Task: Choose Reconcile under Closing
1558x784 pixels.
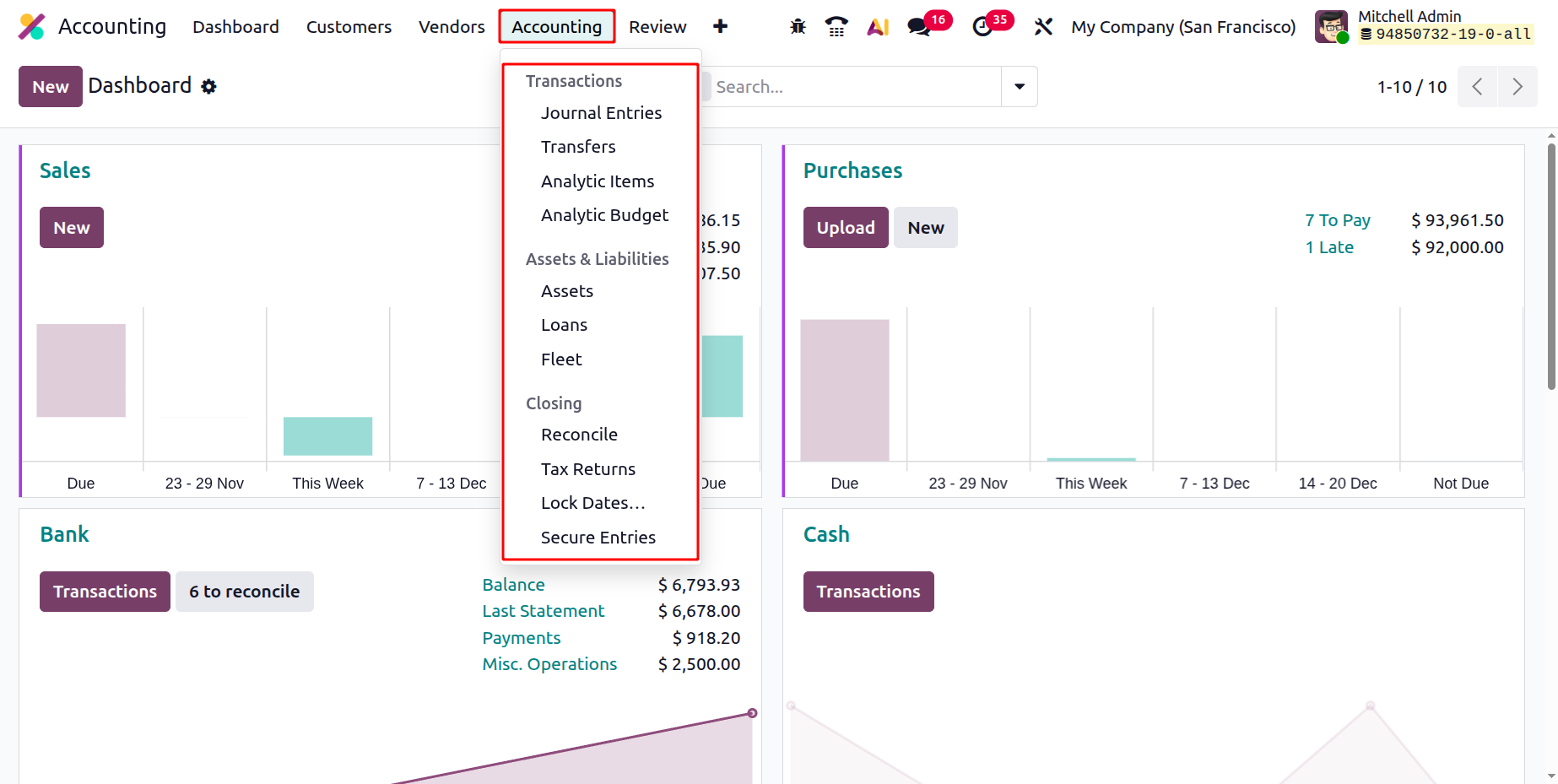Action: click(x=579, y=435)
